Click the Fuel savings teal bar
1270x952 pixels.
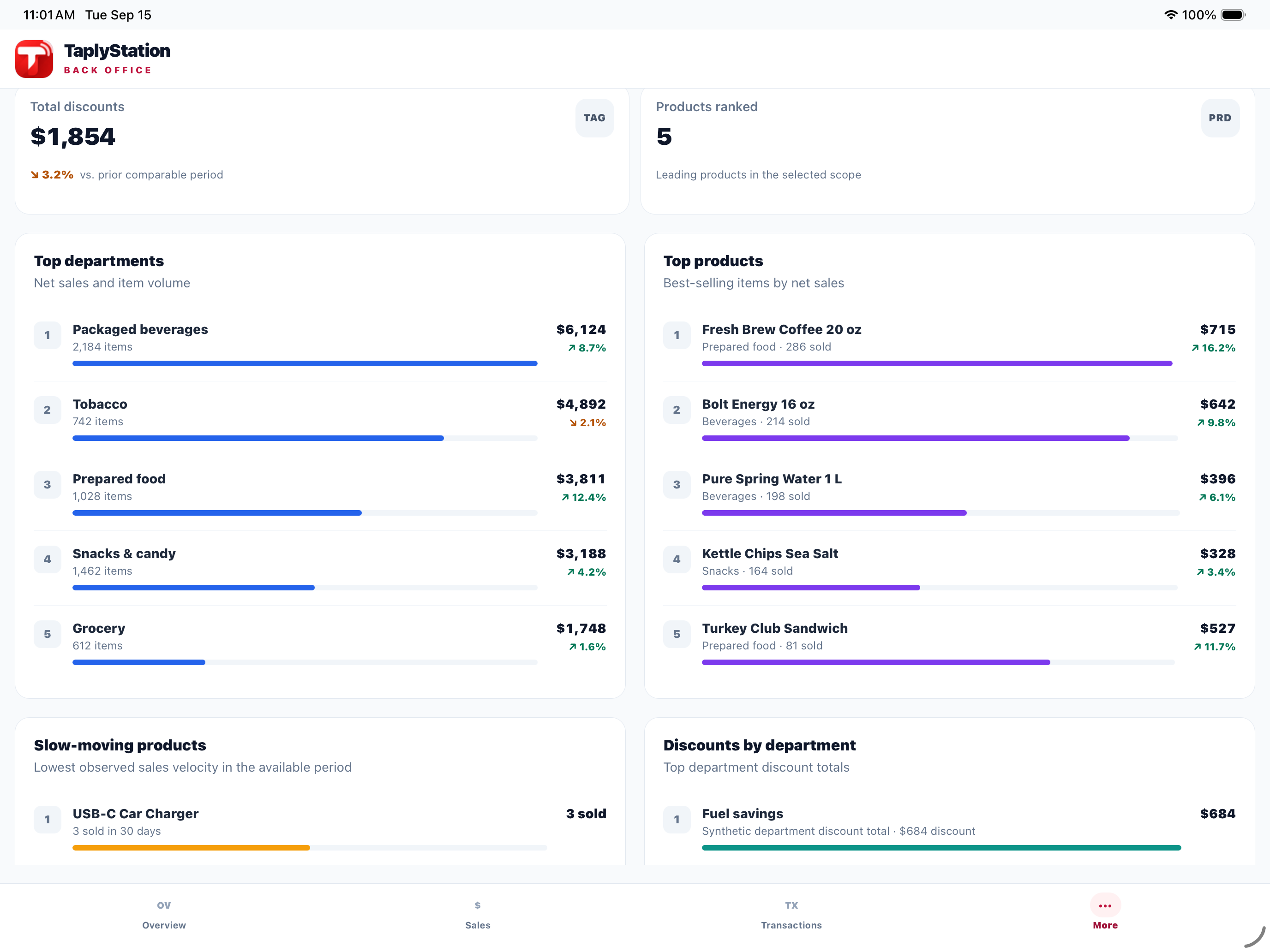pyautogui.click(x=941, y=848)
